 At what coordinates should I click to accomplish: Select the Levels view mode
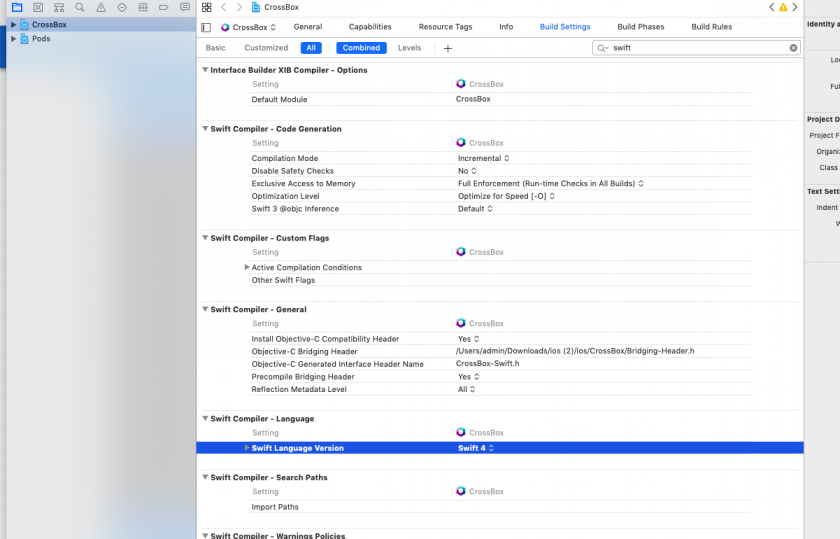click(x=409, y=48)
